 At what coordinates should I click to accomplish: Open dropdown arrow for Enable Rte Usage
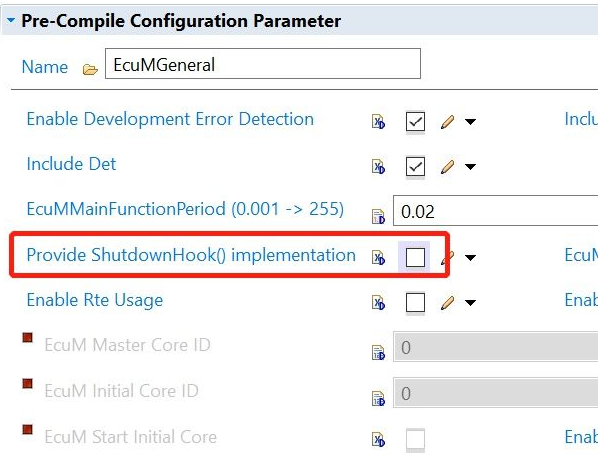469,303
